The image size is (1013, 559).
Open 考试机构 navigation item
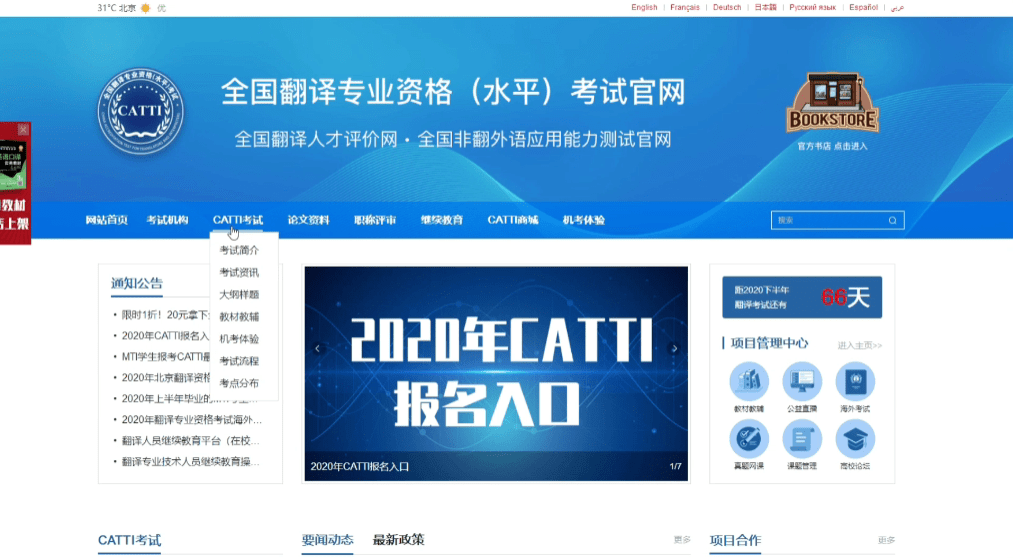point(167,220)
